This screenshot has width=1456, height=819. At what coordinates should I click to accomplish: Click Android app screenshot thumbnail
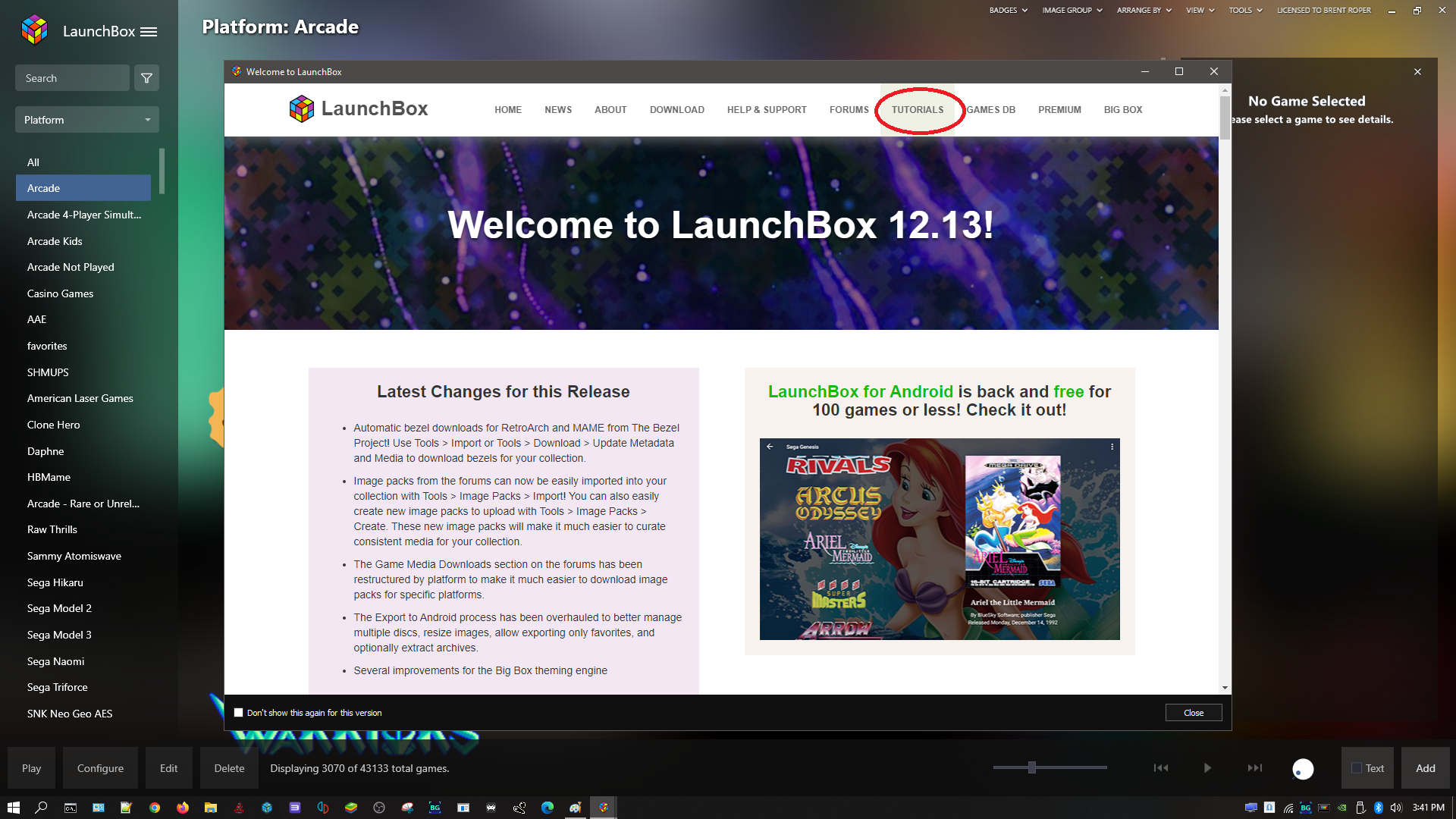[x=940, y=539]
